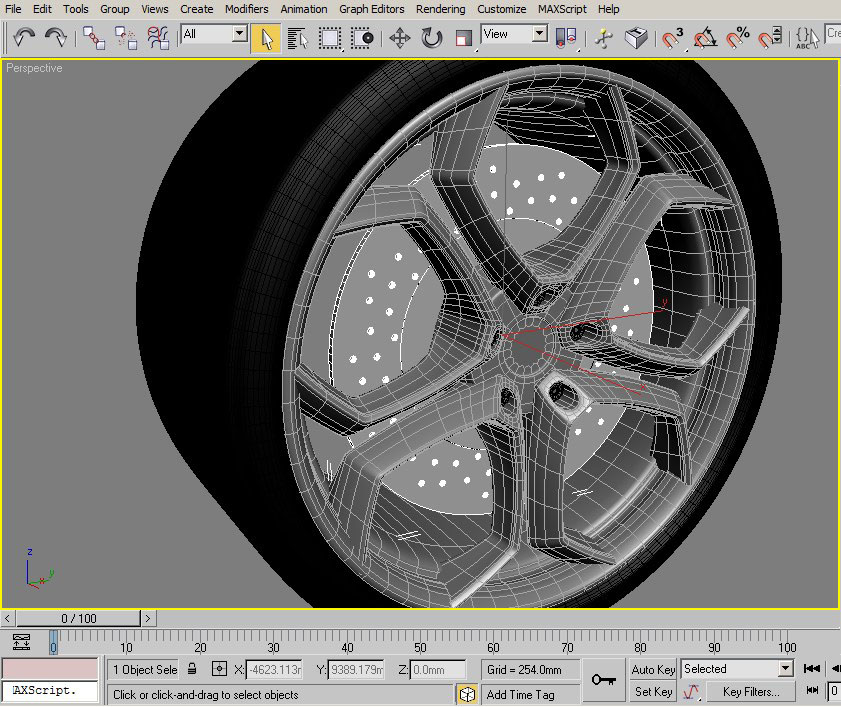The height and width of the screenshot is (707, 841).
Task: Click the large Set Keys key button
Action: [603, 681]
